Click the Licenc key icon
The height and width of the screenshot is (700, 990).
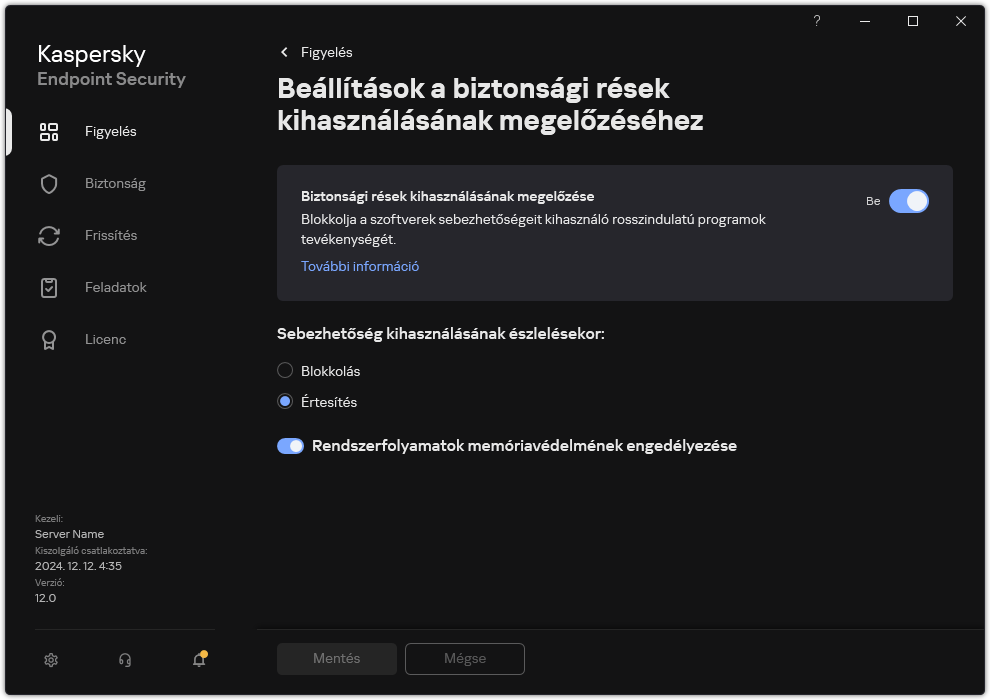49,339
